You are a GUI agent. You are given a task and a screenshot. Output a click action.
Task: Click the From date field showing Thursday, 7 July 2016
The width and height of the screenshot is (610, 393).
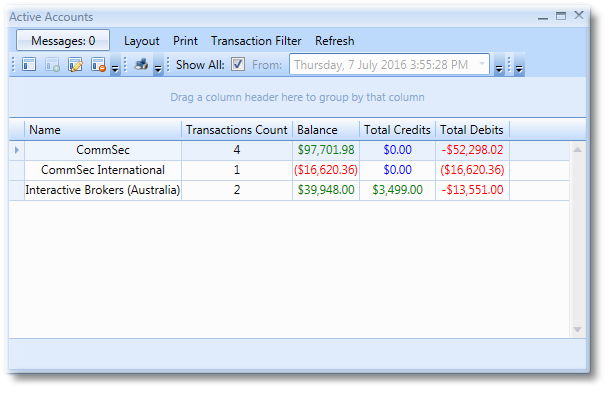coord(389,64)
